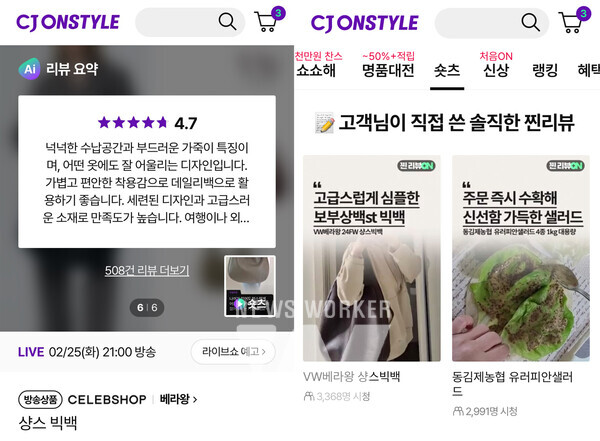Click the left CJ ONSTYLE logo

click(68, 22)
